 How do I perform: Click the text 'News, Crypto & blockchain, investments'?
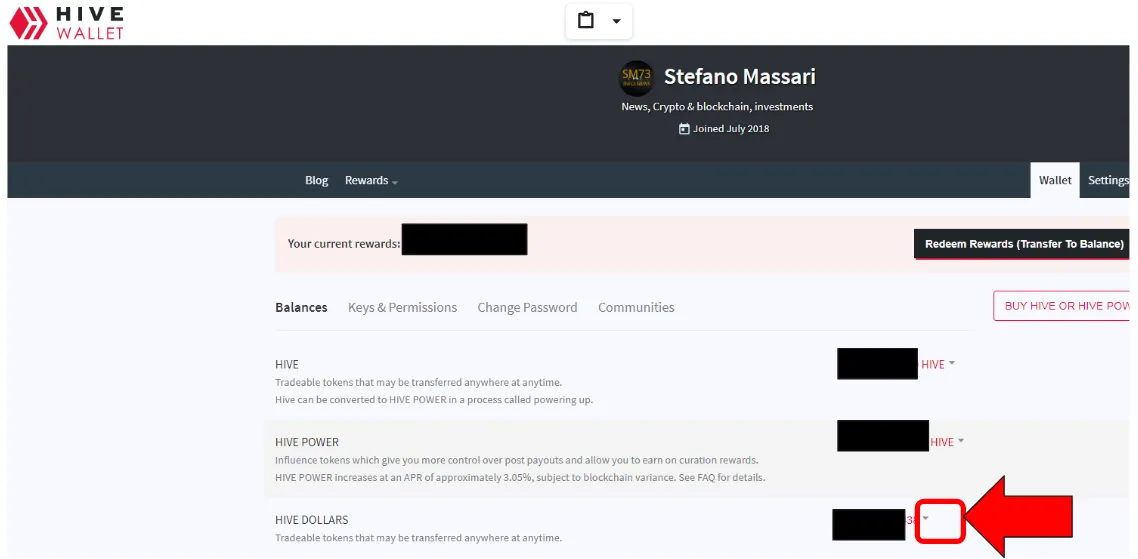(x=717, y=107)
